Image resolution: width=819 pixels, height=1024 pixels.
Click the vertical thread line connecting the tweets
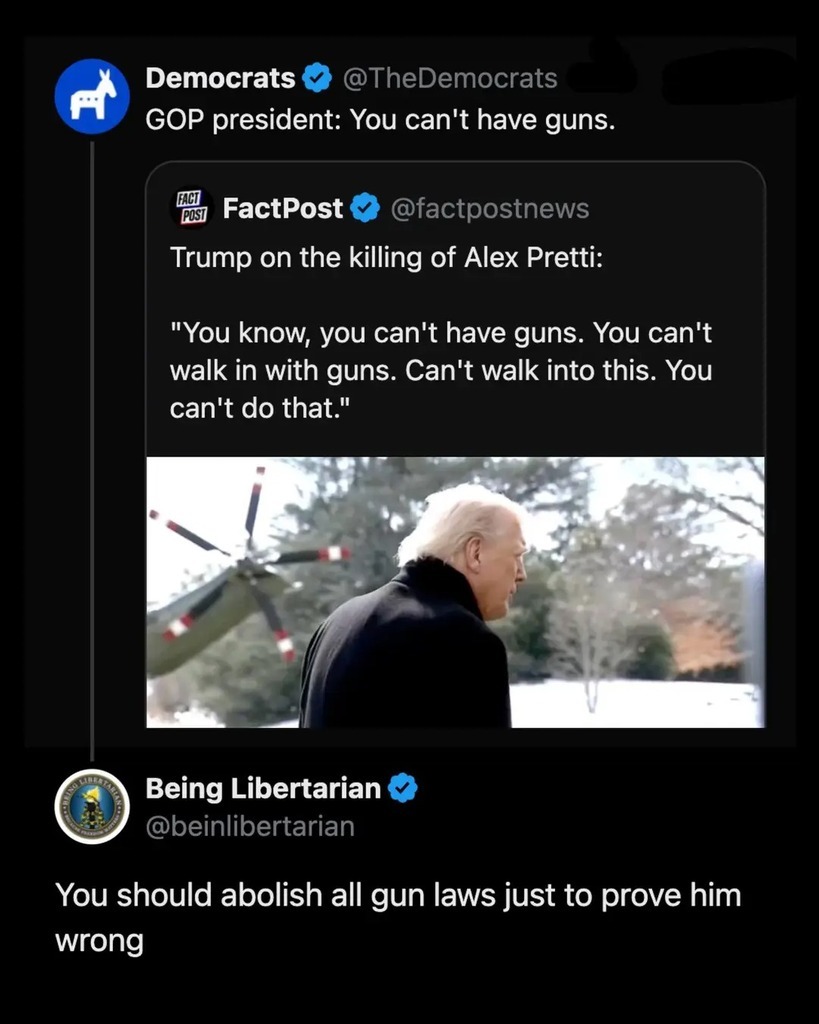(x=92, y=450)
